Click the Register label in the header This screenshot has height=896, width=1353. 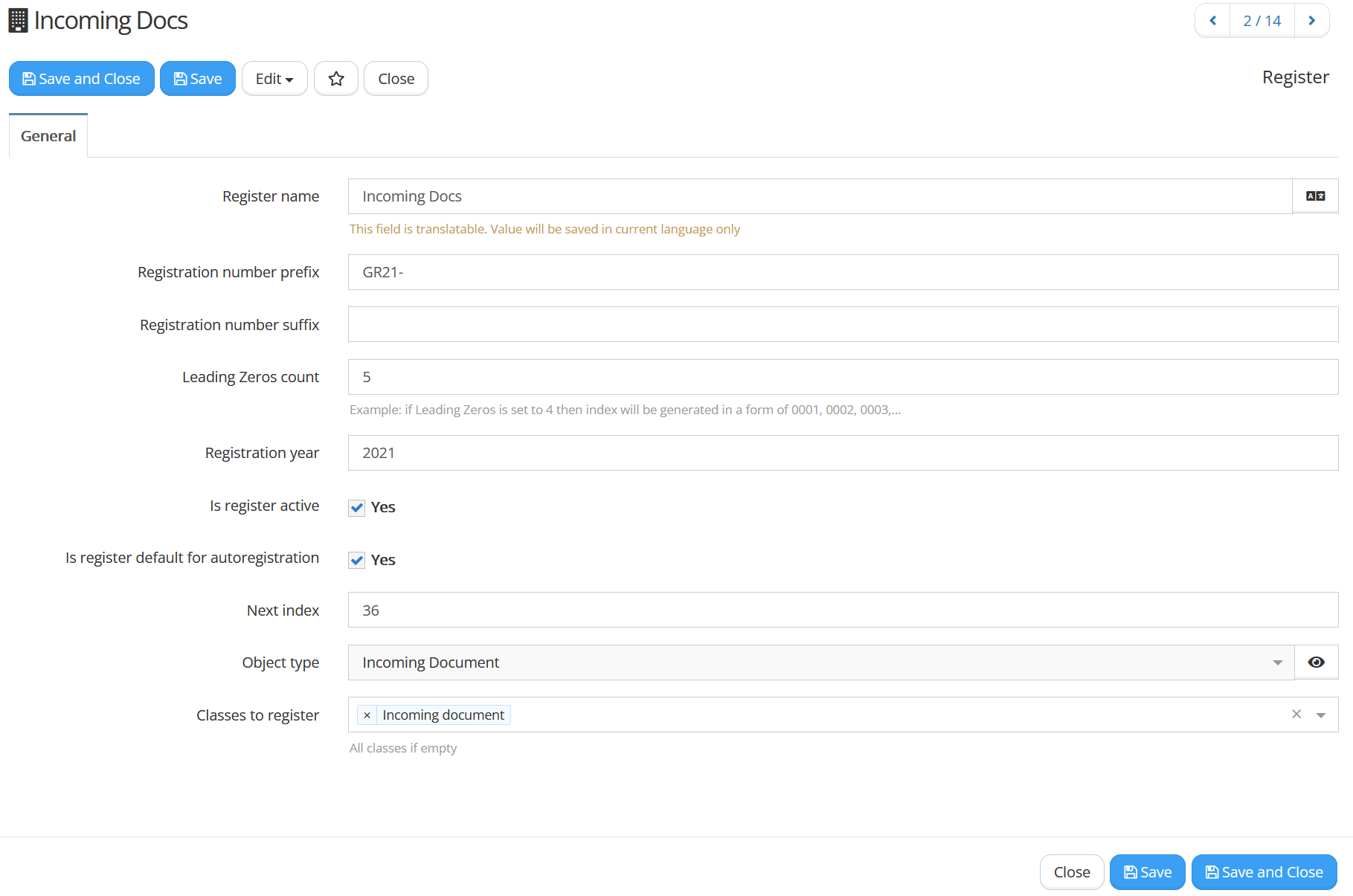click(x=1295, y=77)
